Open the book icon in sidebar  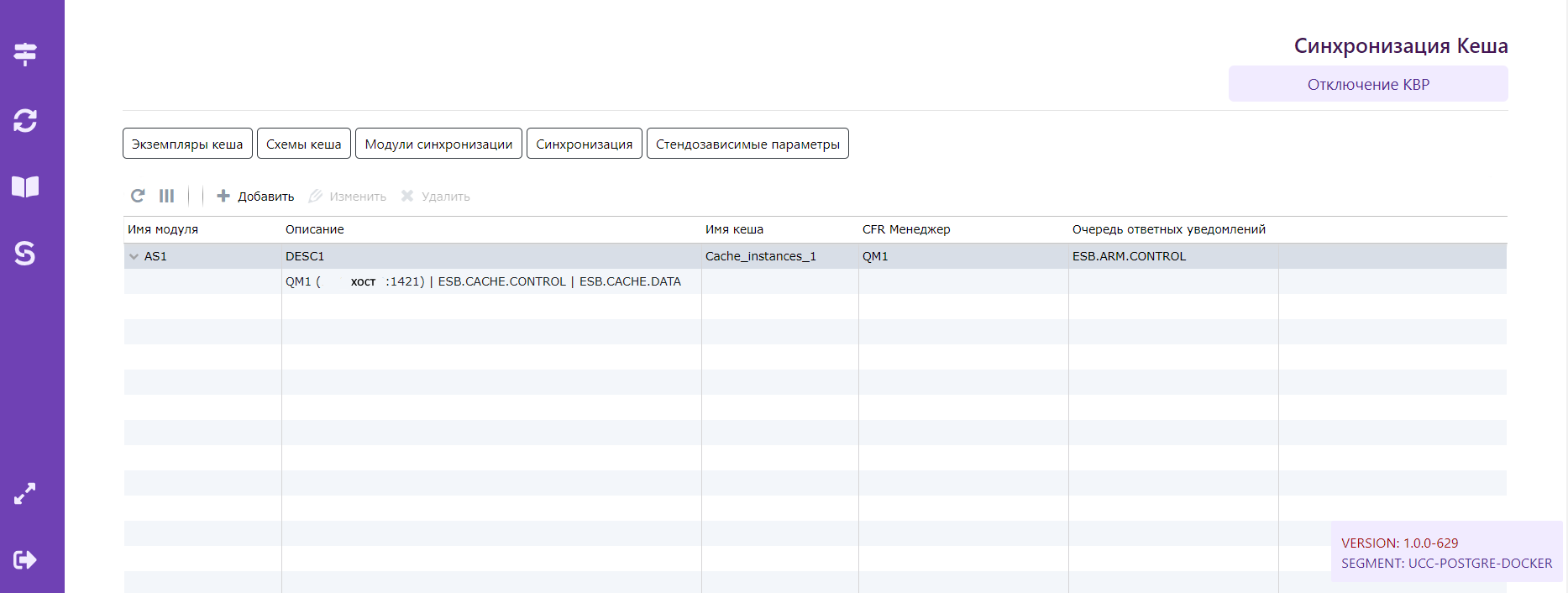click(25, 186)
